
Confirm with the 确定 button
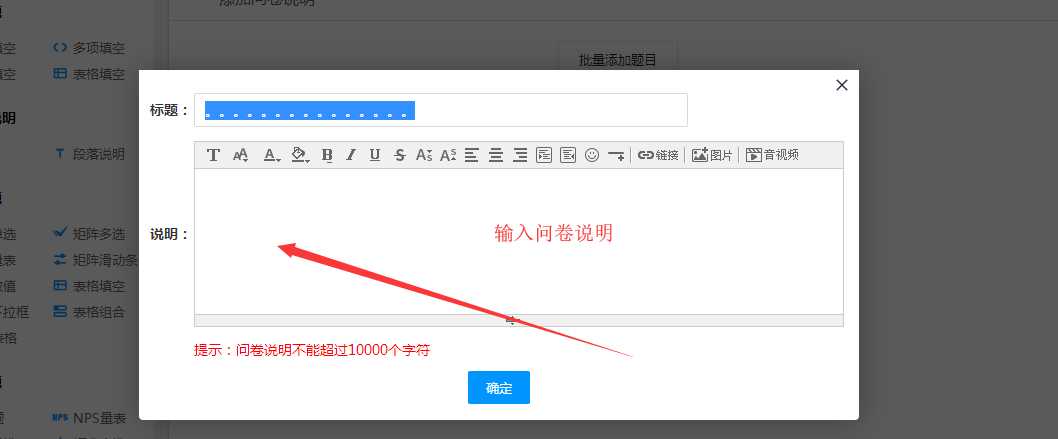tap(499, 388)
